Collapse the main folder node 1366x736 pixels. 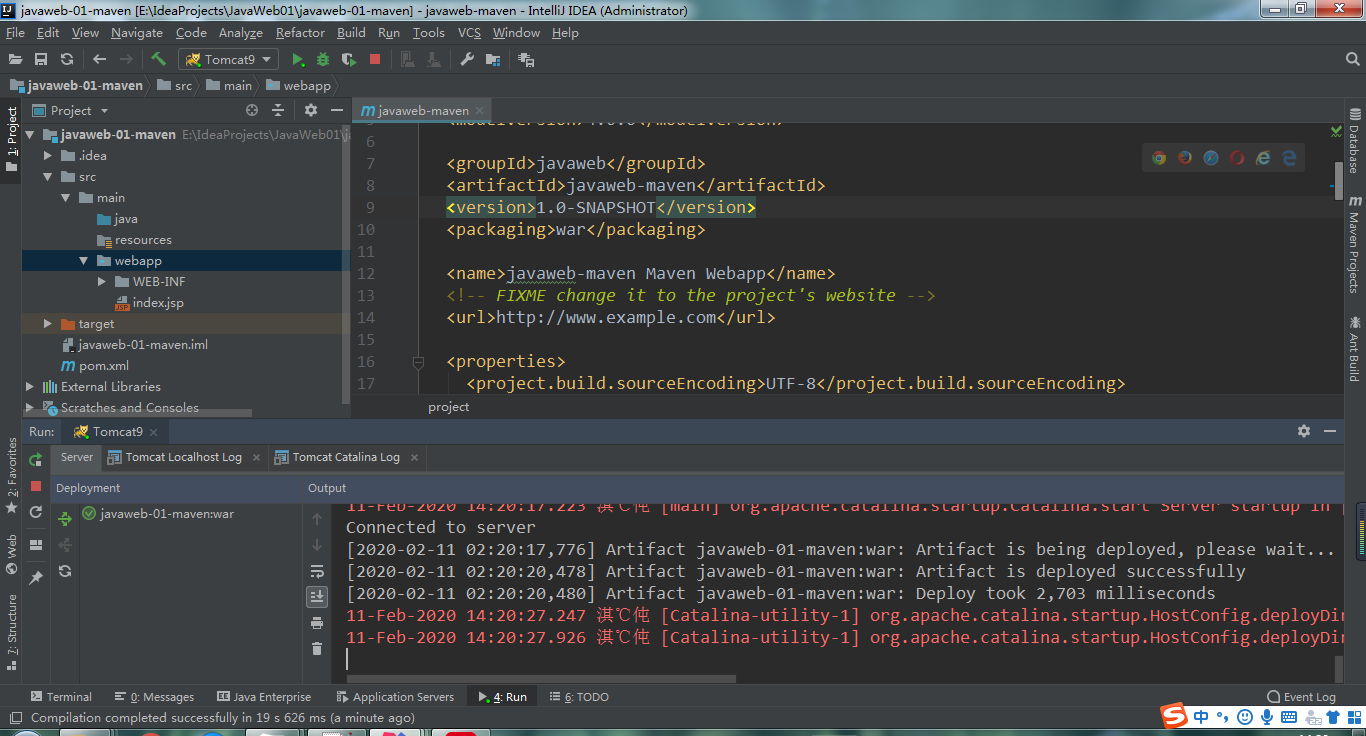[66, 198]
